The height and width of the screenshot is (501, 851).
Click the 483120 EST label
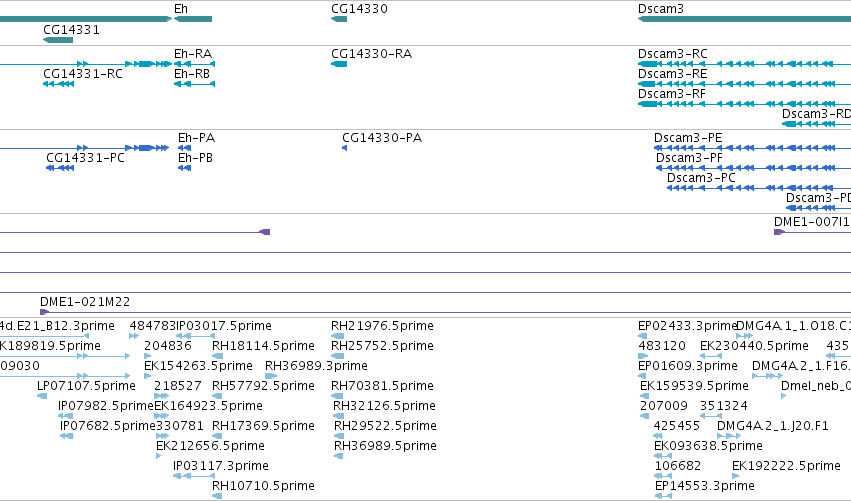(662, 346)
